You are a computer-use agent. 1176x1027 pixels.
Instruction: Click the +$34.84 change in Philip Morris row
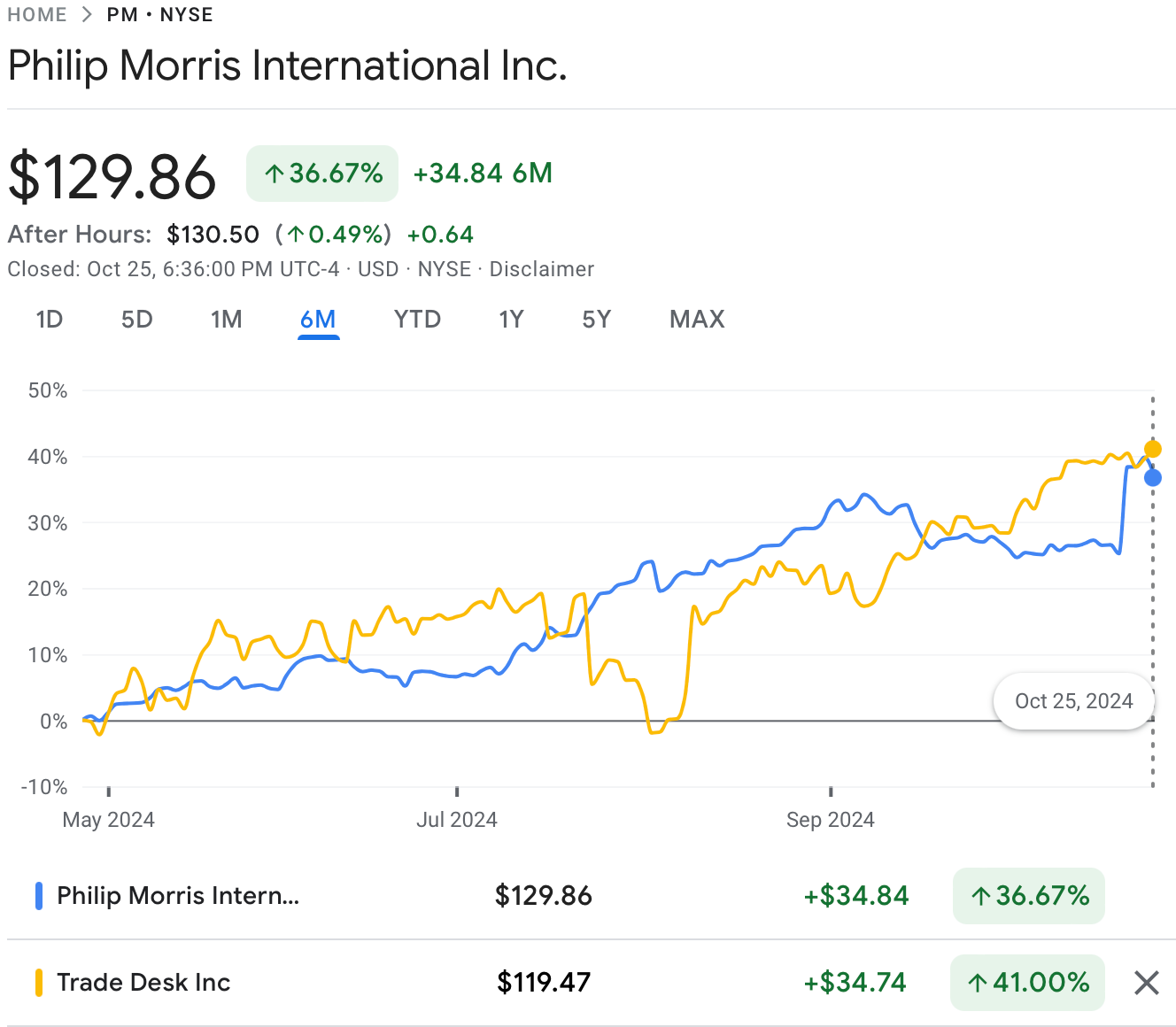856,896
